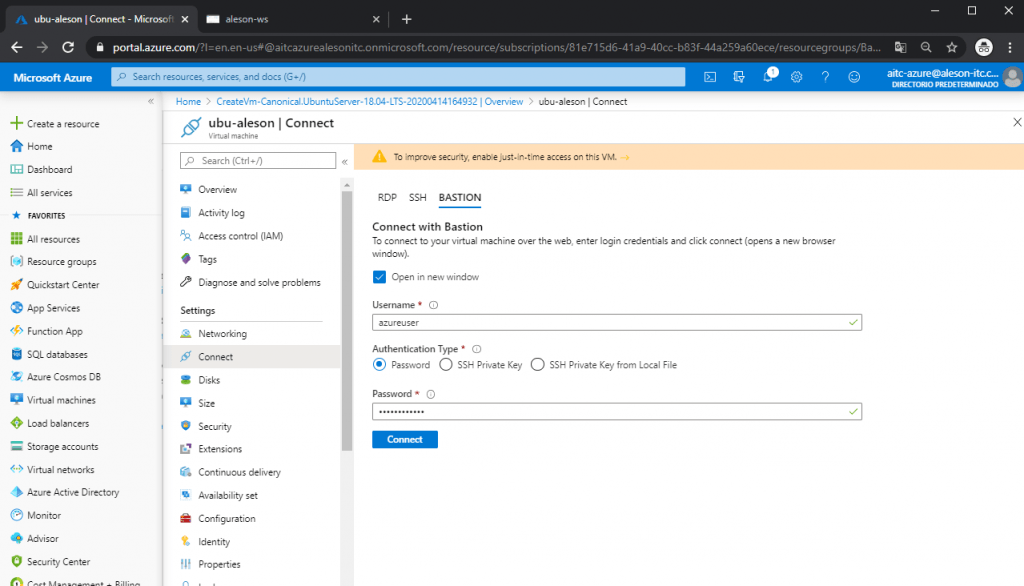This screenshot has height=586, width=1024.
Task: Go to Home in the Azure sidebar
Action: pos(40,146)
